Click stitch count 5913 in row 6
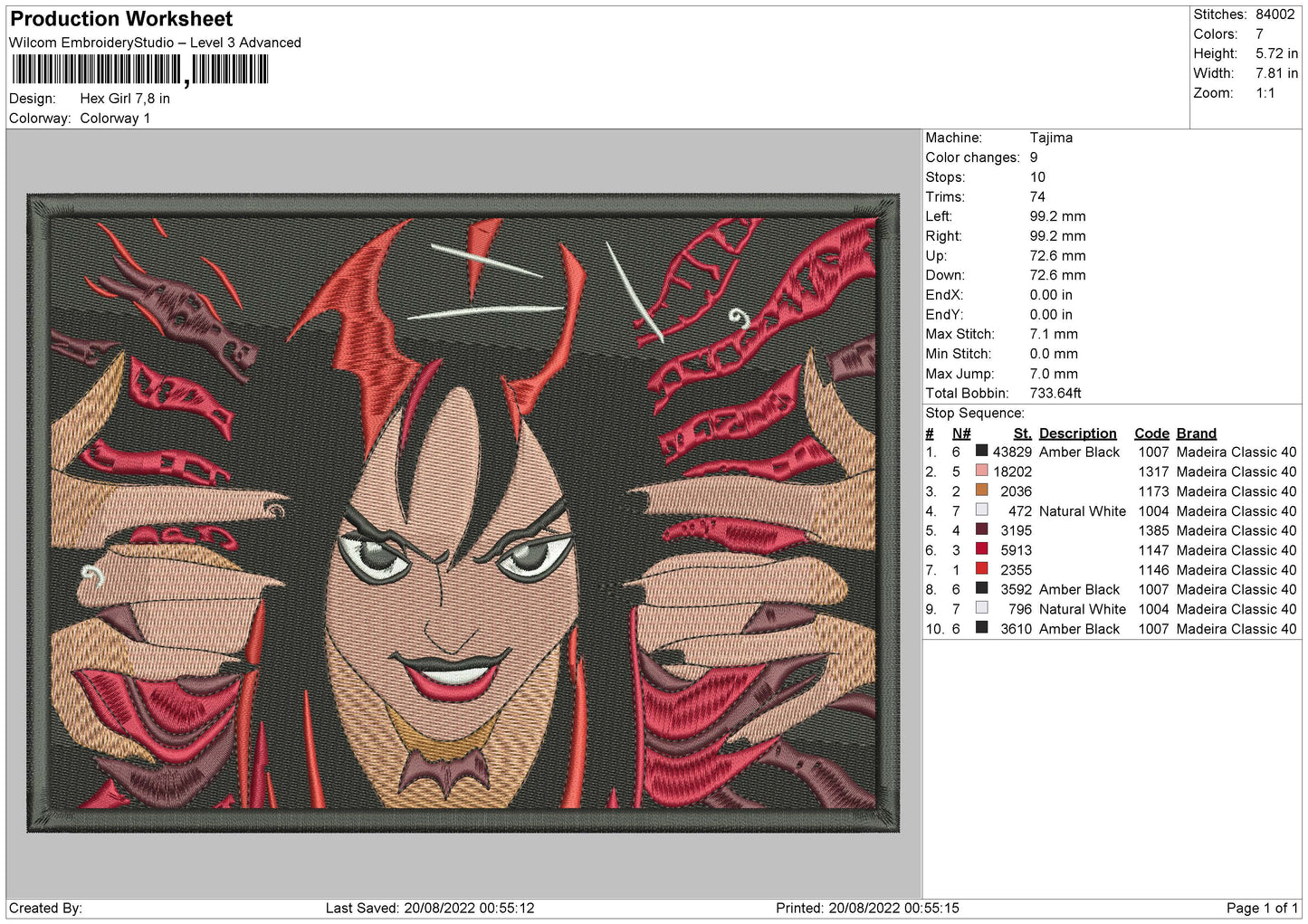The height and width of the screenshot is (924, 1308). [1016, 550]
